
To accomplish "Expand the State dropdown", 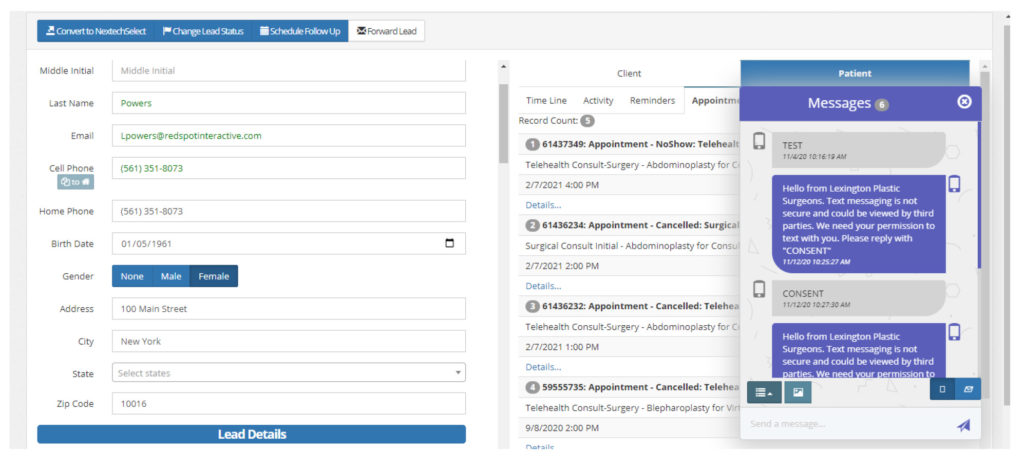I will 288,373.
